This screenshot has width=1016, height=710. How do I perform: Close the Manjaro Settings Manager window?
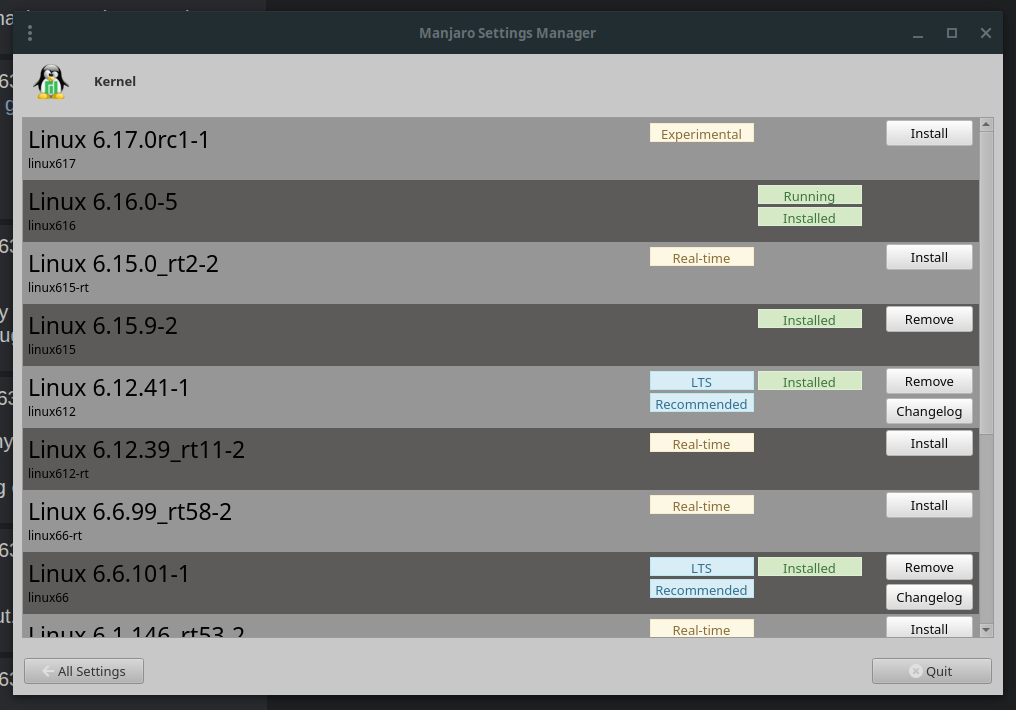pos(986,33)
